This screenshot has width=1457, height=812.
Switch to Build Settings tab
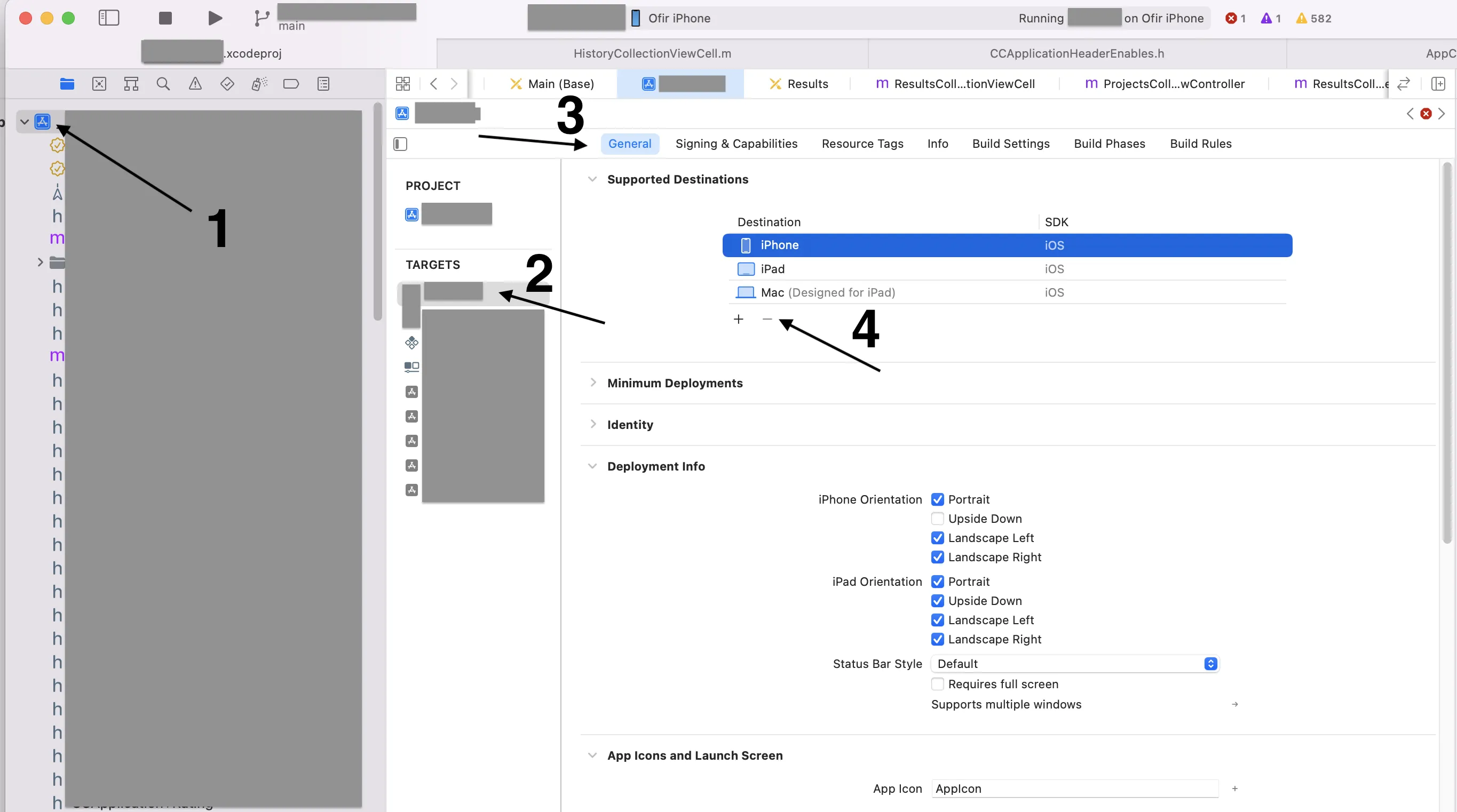1011,144
